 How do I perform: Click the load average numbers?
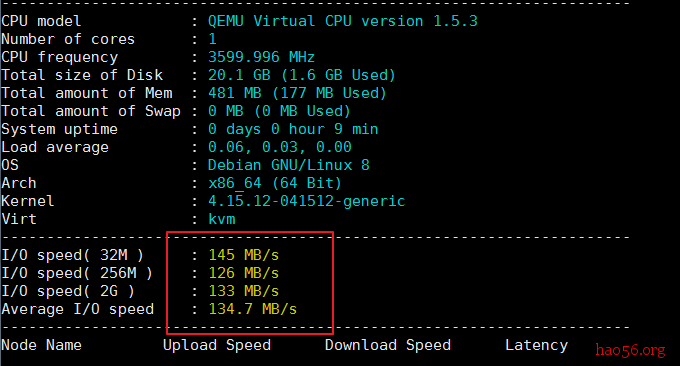(279, 147)
